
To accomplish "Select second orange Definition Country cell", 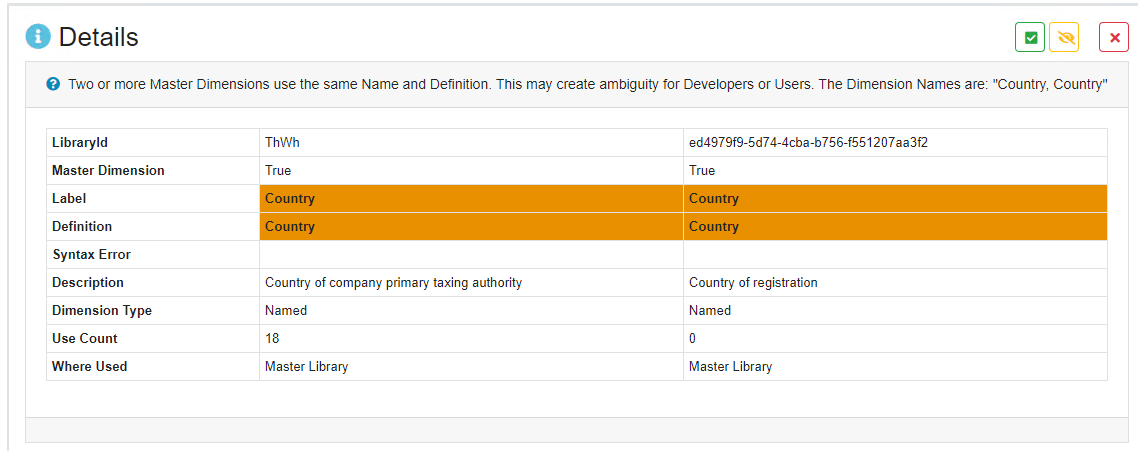I will click(x=895, y=227).
